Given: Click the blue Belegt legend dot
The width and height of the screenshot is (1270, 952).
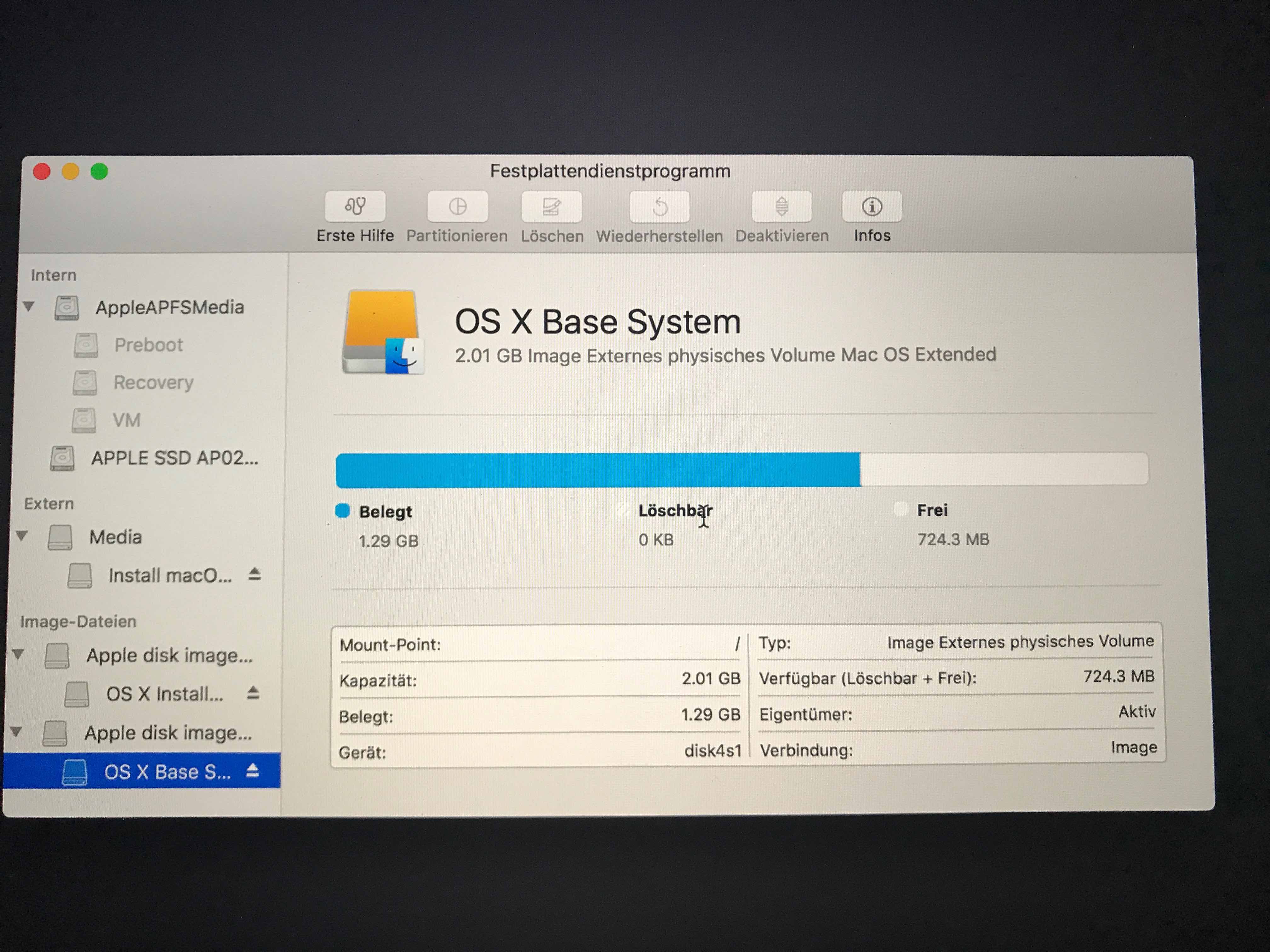Looking at the screenshot, I should (343, 511).
